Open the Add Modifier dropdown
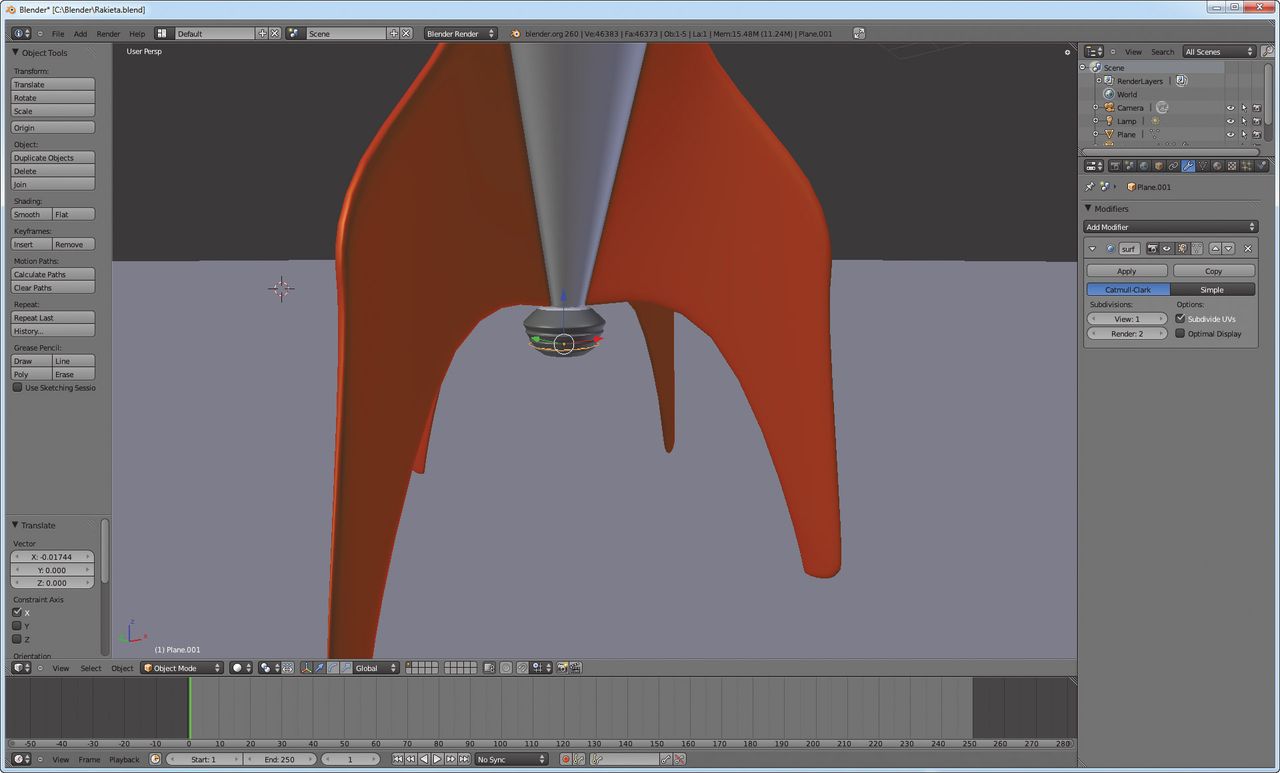 pyautogui.click(x=1171, y=227)
